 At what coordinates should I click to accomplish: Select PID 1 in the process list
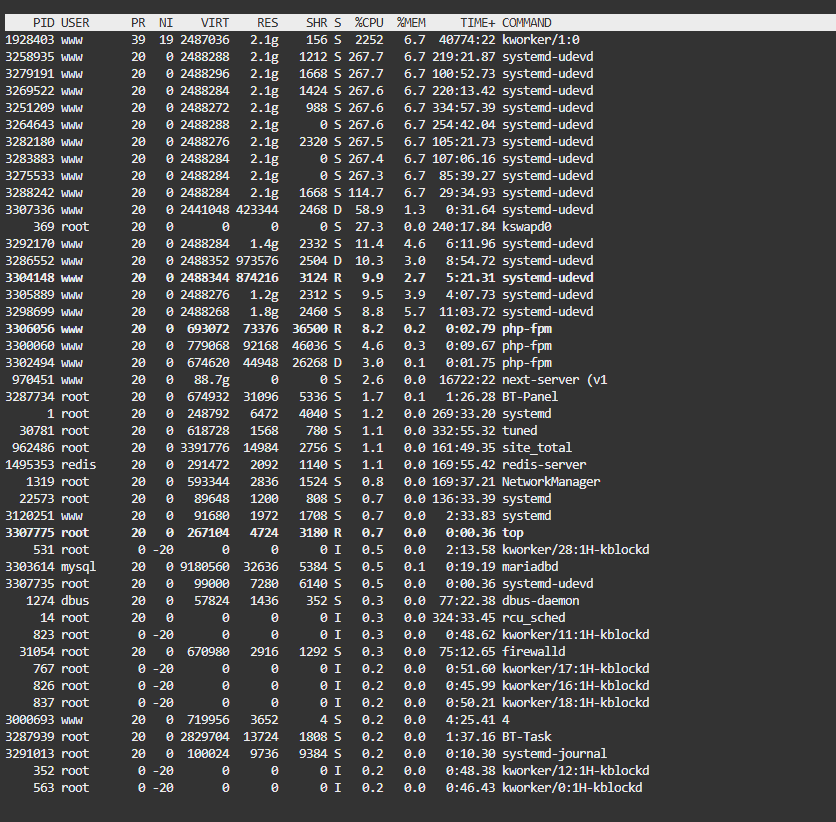tap(51, 414)
